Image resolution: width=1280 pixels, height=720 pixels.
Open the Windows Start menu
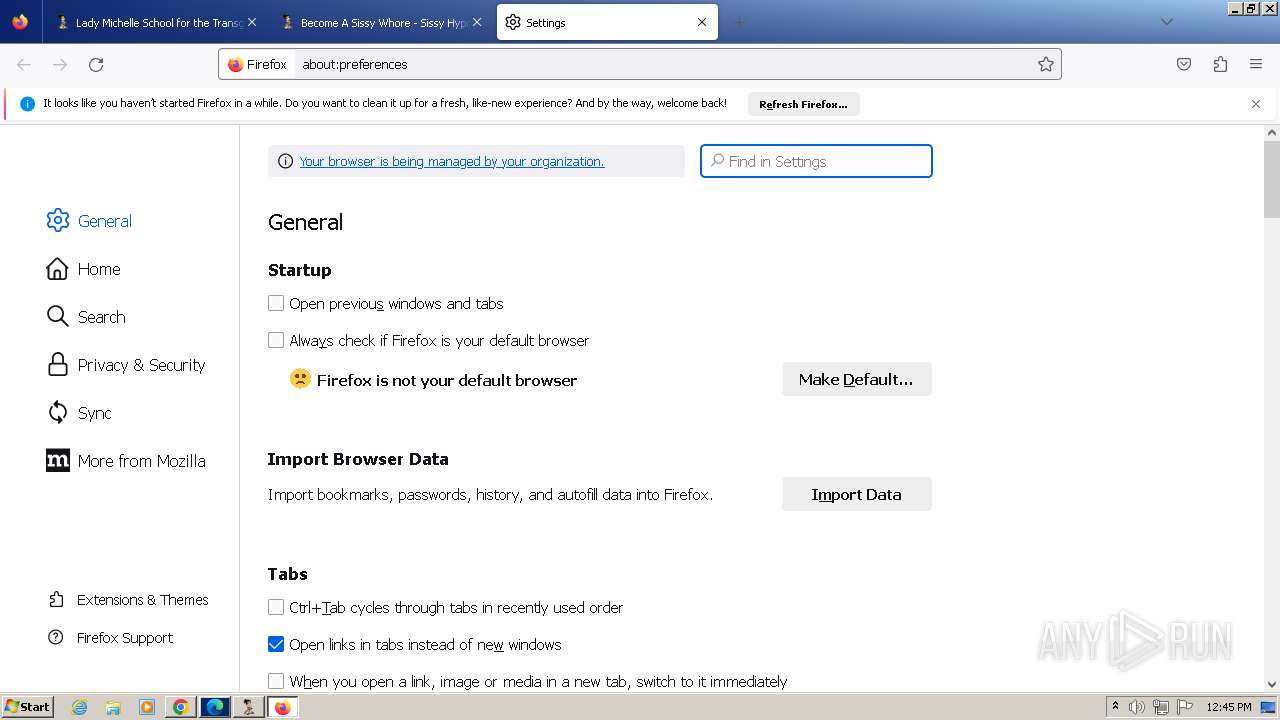pos(28,707)
